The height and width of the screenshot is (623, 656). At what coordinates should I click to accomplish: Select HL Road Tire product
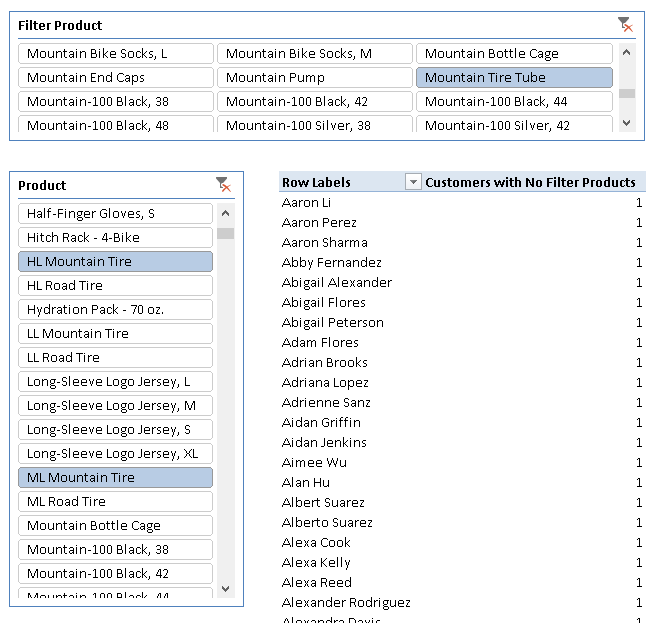(x=115, y=285)
